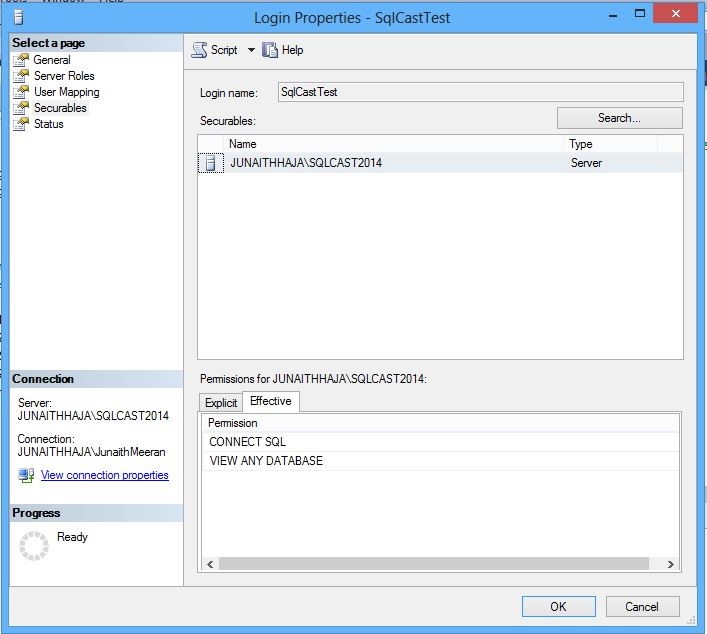Select the JUNAITHHAJA\SQLCAST2014 securable row
This screenshot has width=707, height=634.
click(x=440, y=163)
